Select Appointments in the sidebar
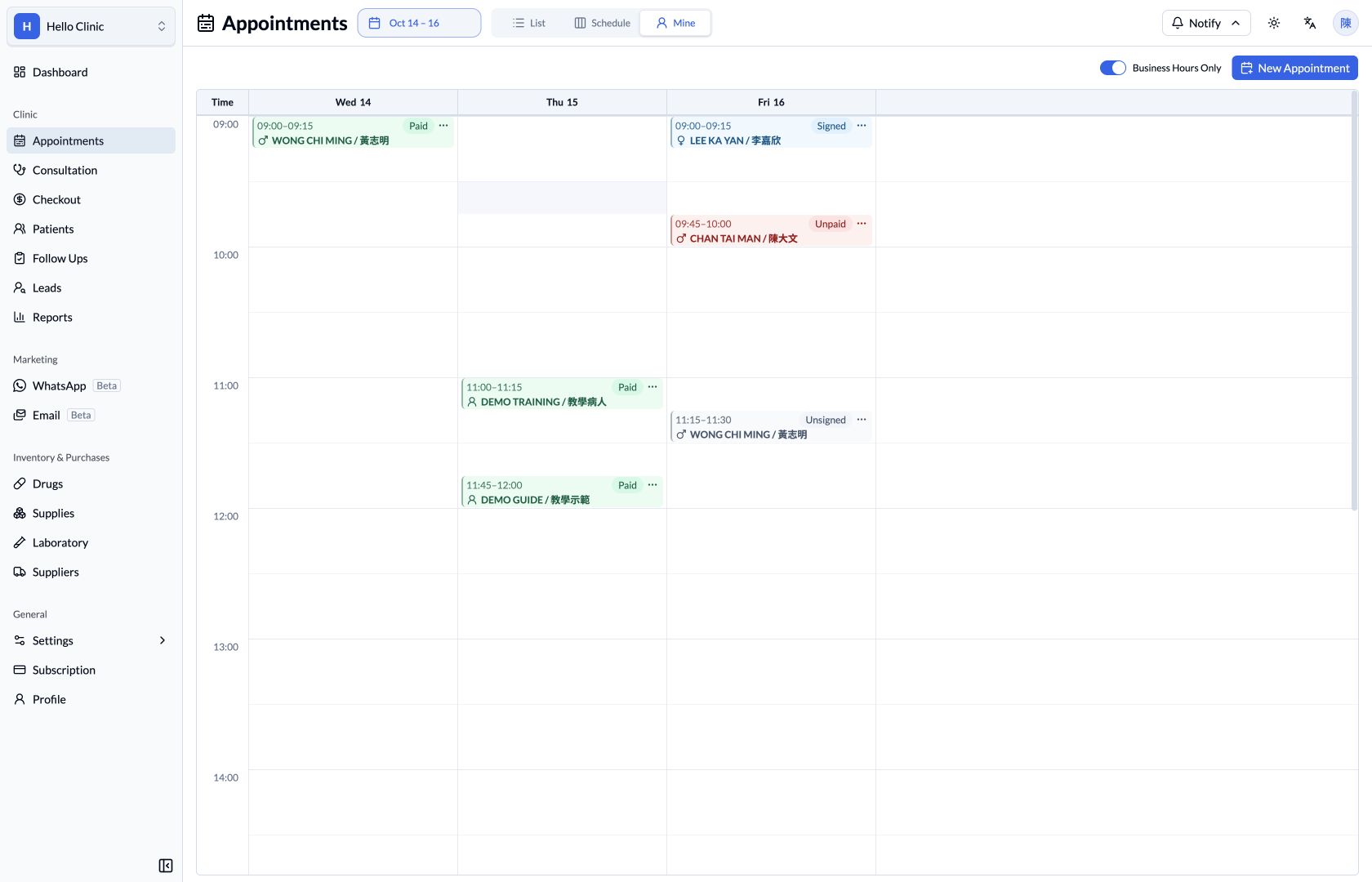This screenshot has height=882, width=1372. pos(91,140)
